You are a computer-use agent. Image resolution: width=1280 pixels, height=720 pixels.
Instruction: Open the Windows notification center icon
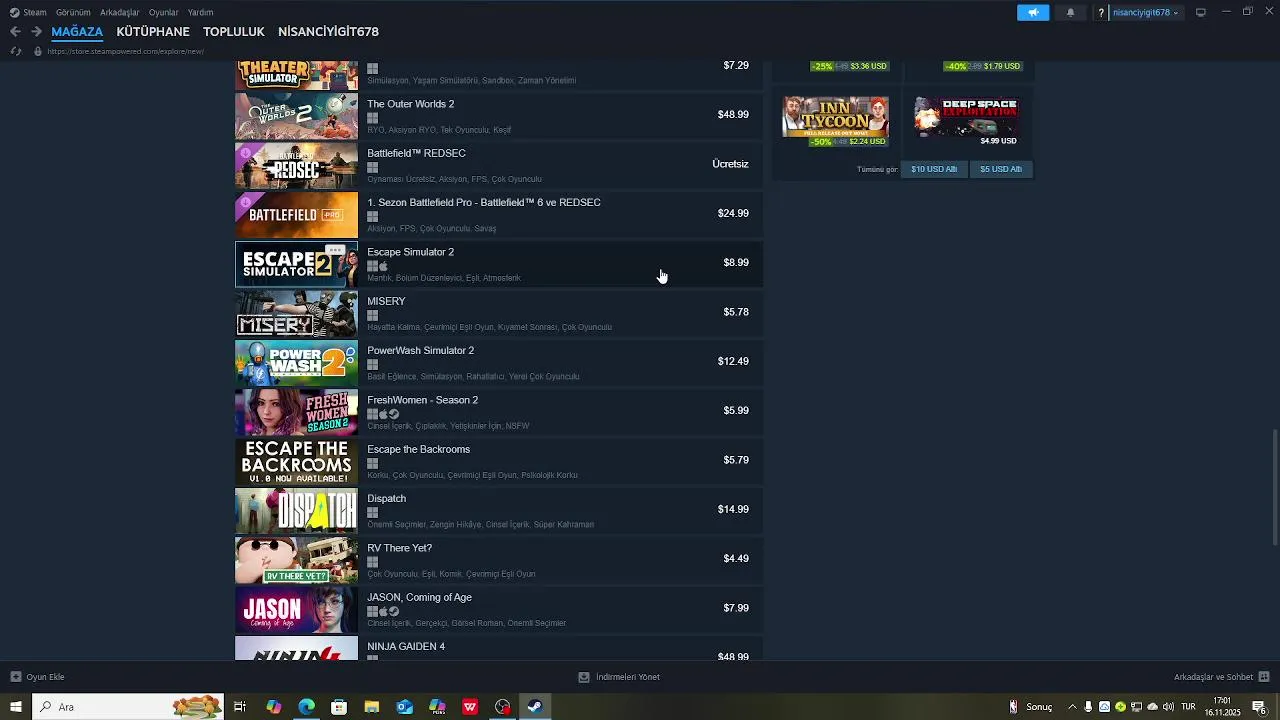click(x=1259, y=707)
